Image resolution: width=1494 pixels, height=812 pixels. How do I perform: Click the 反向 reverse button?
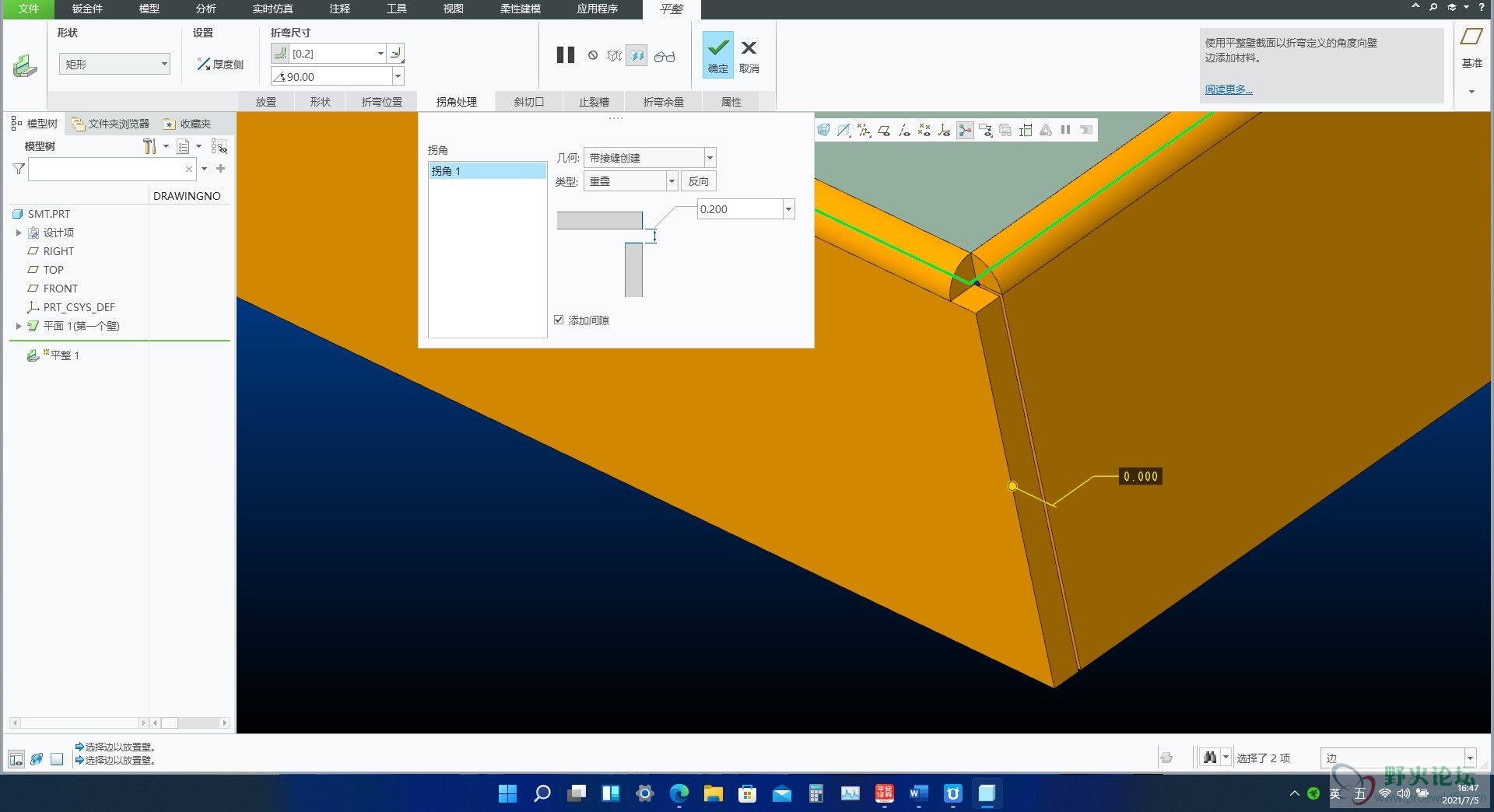[699, 181]
